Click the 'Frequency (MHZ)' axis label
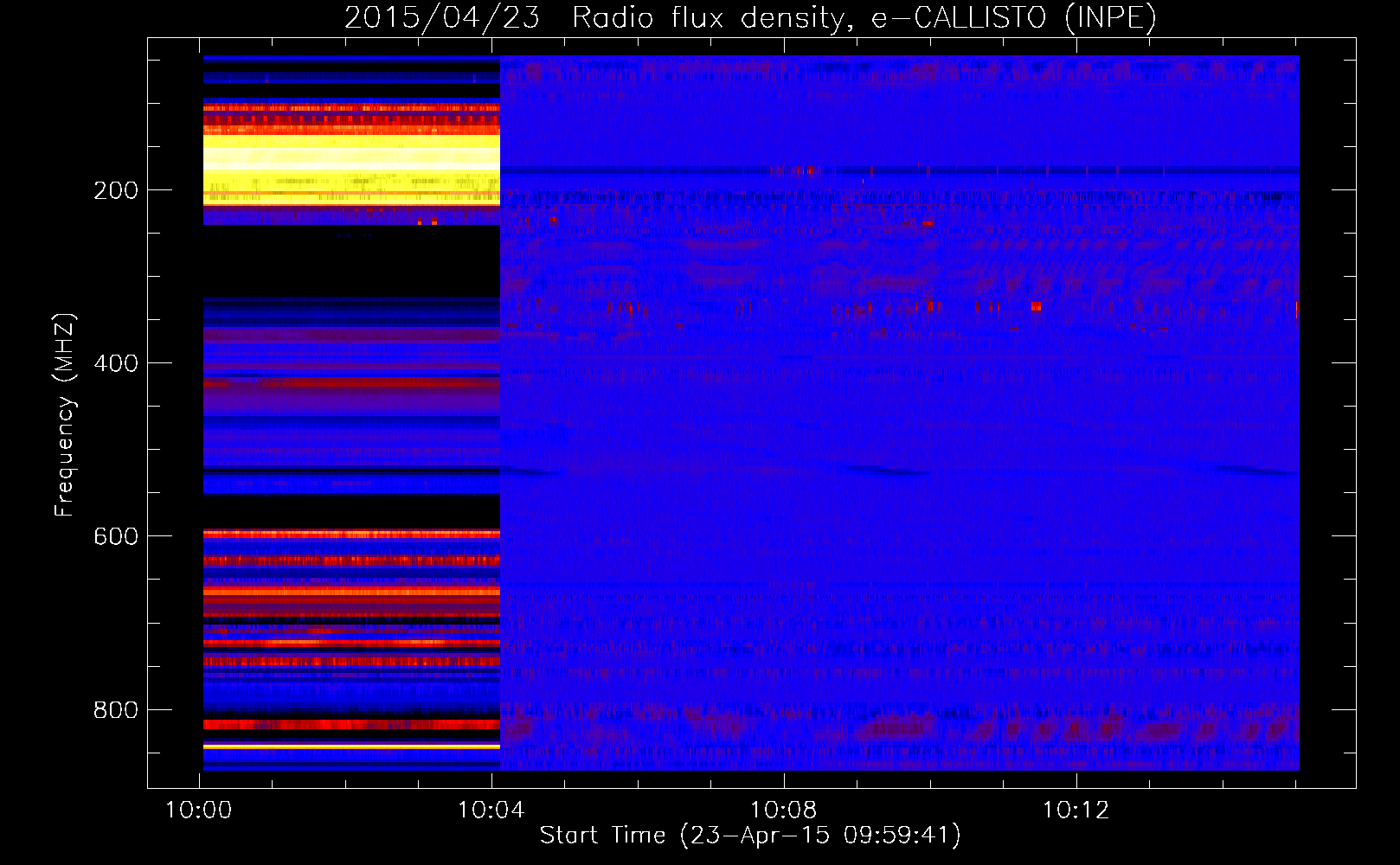The height and width of the screenshot is (865, 1400). coord(64,415)
